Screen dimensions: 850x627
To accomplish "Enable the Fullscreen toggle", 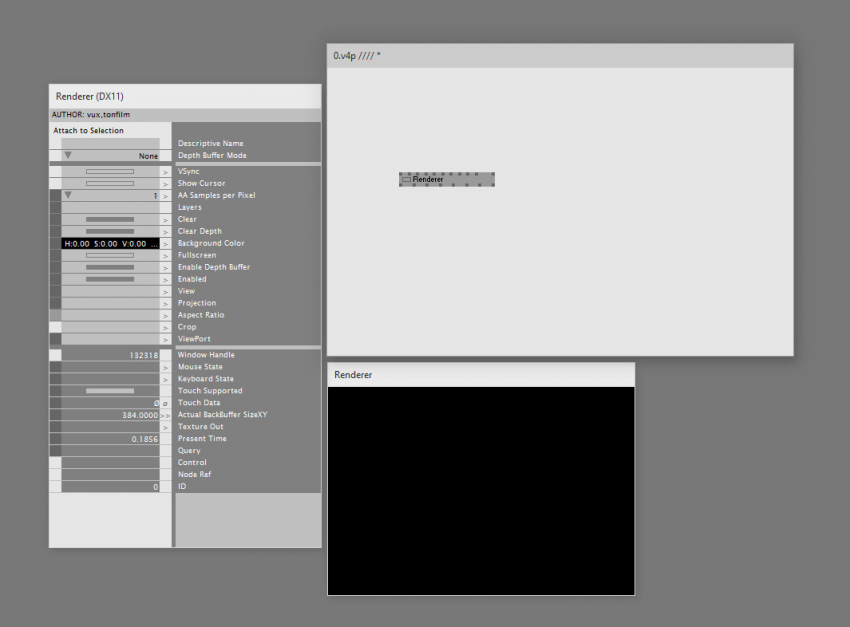I will coord(110,255).
